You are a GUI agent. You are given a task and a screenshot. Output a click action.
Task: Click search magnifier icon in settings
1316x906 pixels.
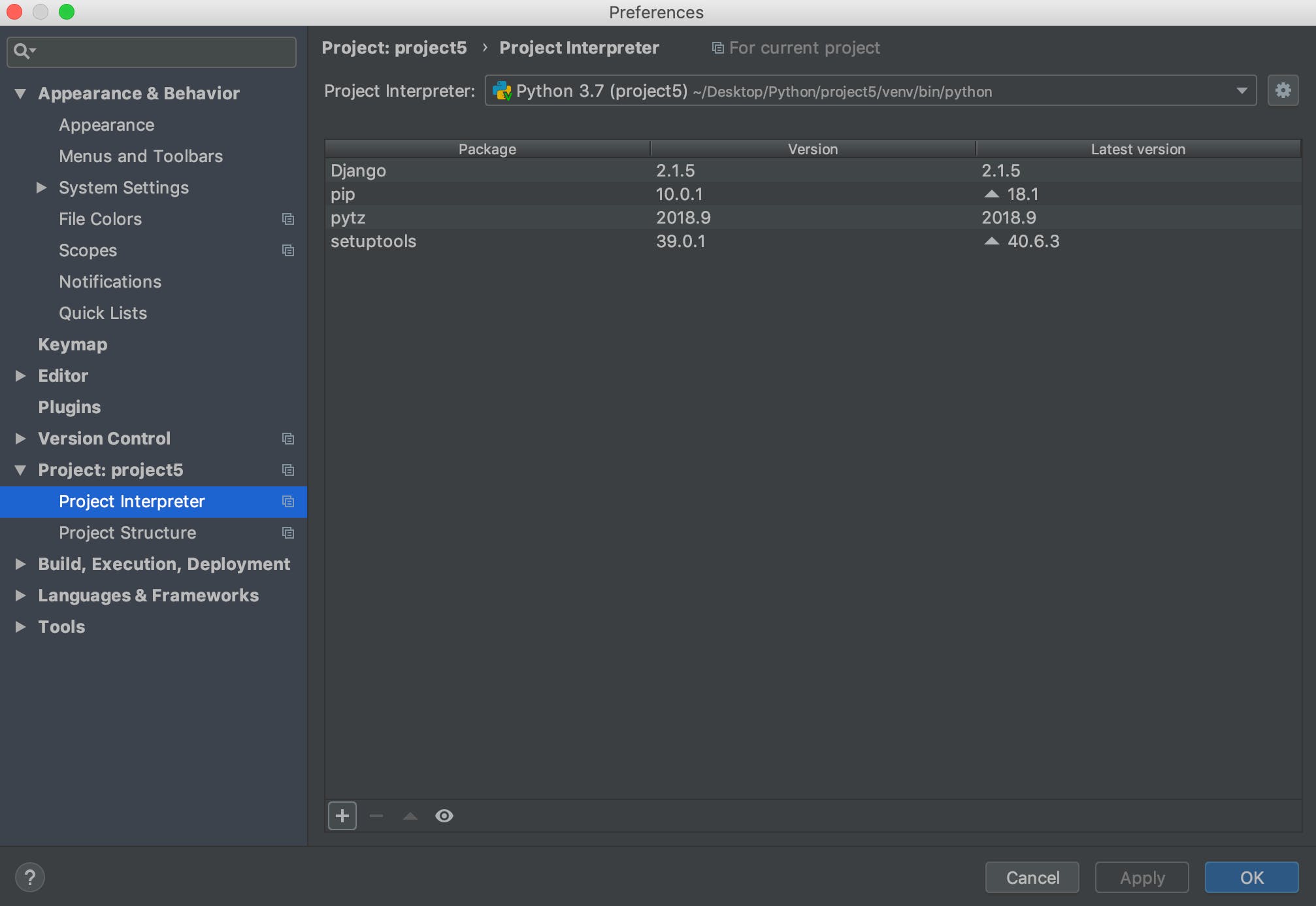(x=22, y=51)
